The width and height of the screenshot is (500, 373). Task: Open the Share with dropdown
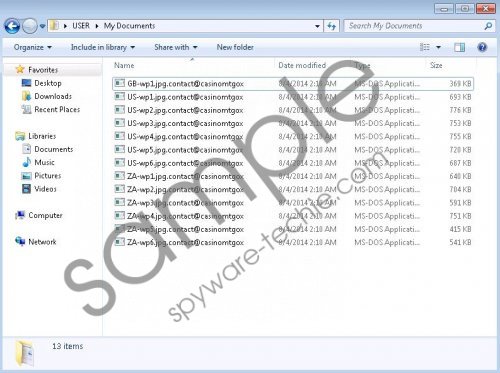click(176, 47)
